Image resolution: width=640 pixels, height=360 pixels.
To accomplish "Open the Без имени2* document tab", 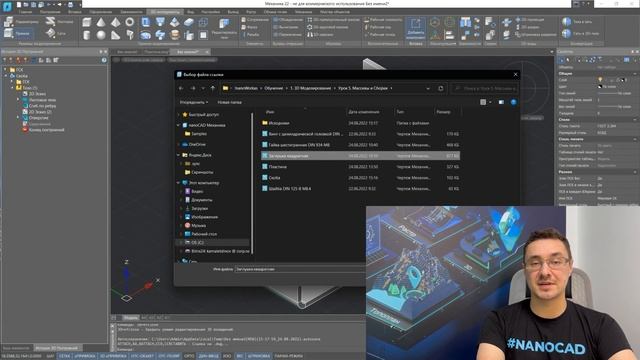I will (x=188, y=52).
